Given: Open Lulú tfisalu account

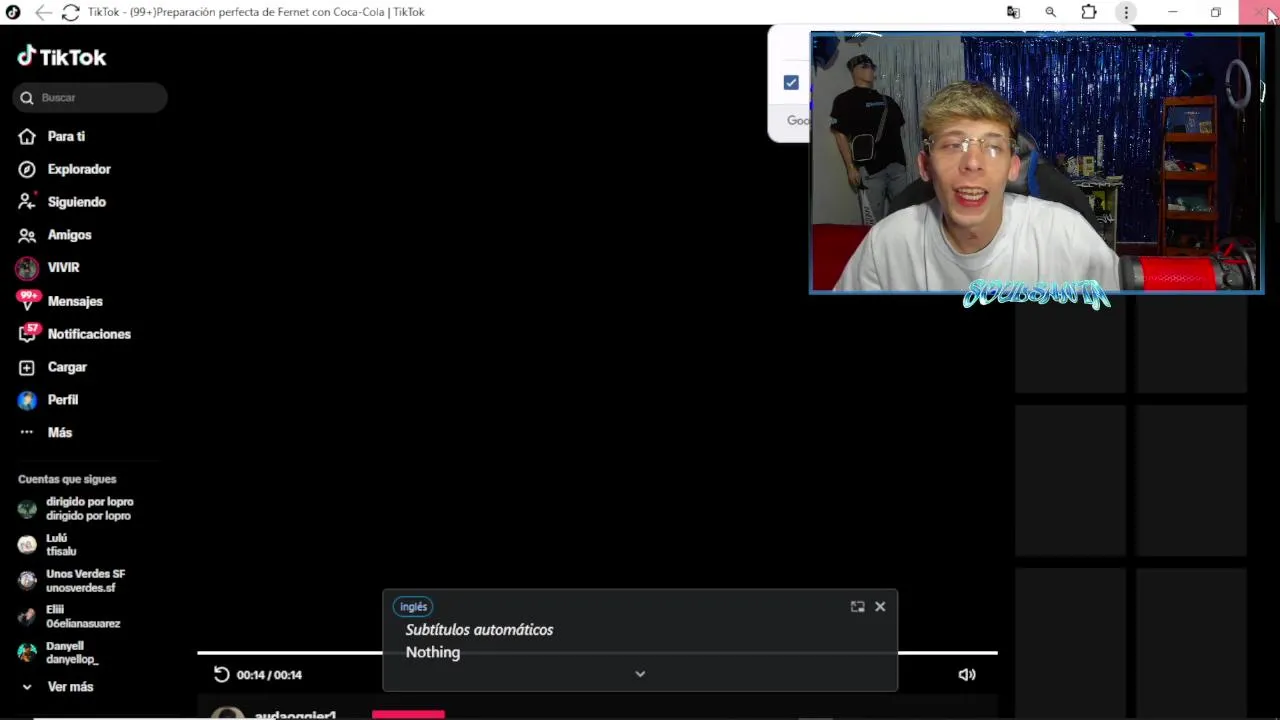Looking at the screenshot, I should (x=47, y=545).
